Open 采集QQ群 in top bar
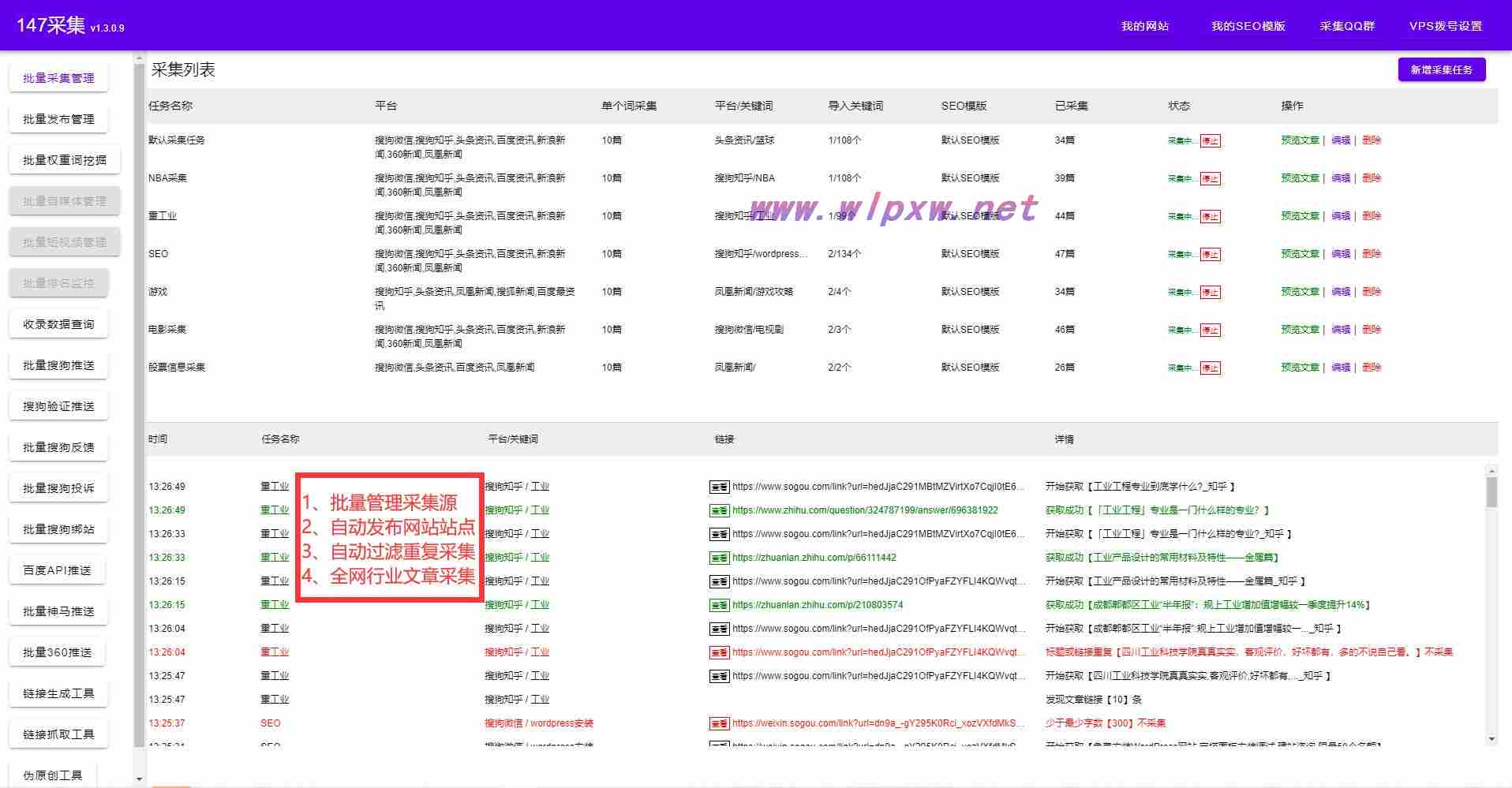This screenshot has height=788, width=1512. [x=1347, y=26]
